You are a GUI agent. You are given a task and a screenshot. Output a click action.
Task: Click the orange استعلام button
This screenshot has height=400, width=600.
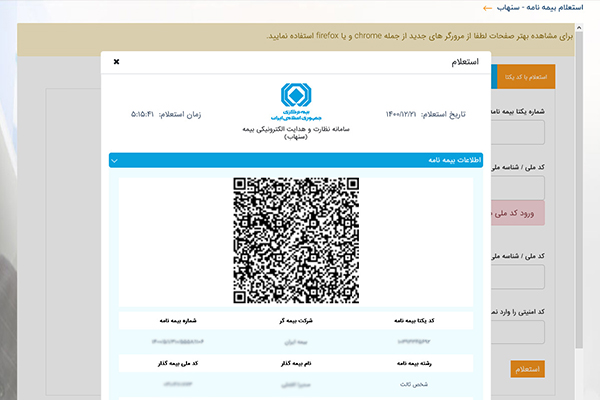[x=527, y=369]
